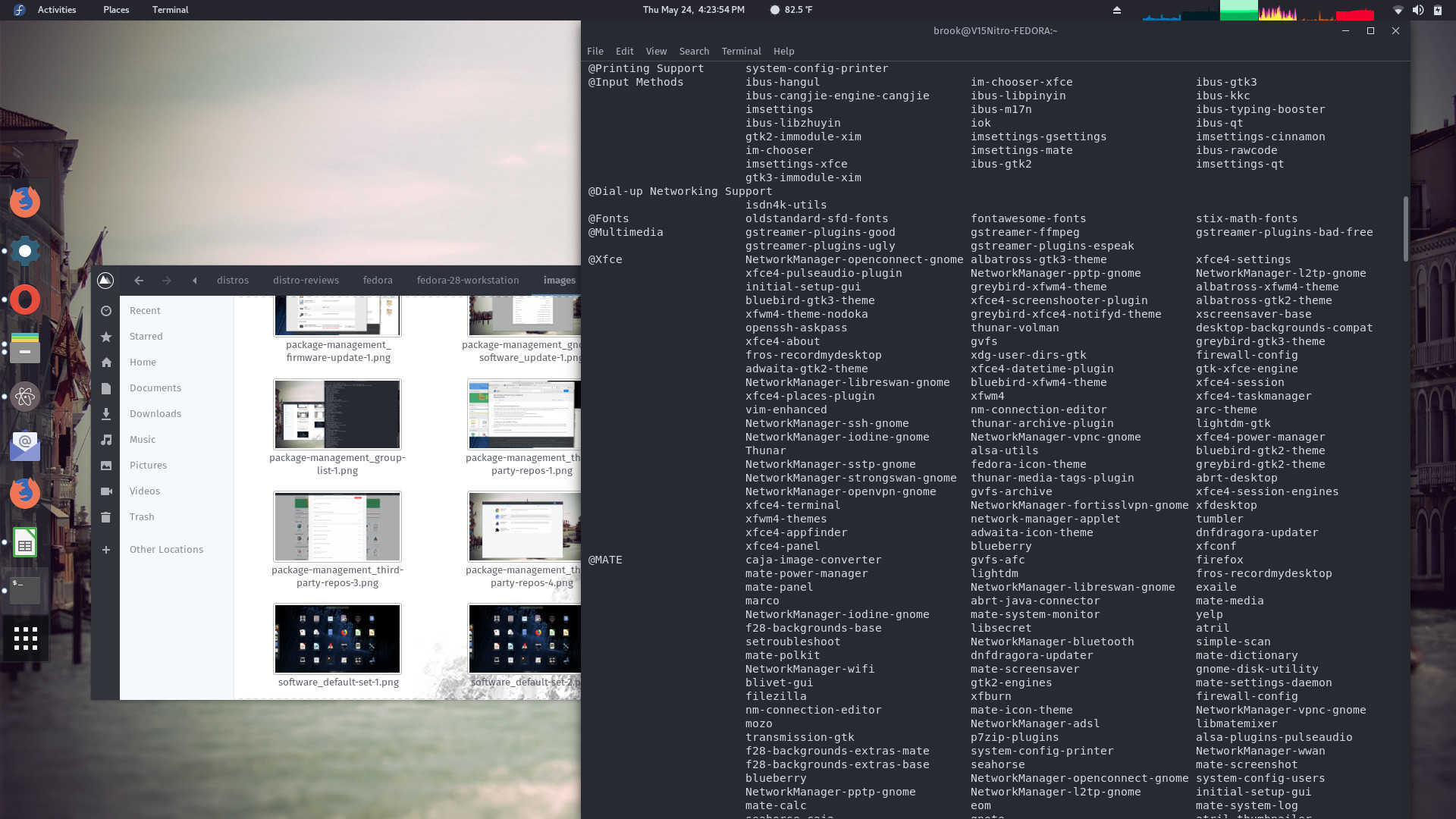This screenshot has width=1456, height=819.
Task: Open the Wi-Fi network indicator
Action: click(x=1398, y=10)
